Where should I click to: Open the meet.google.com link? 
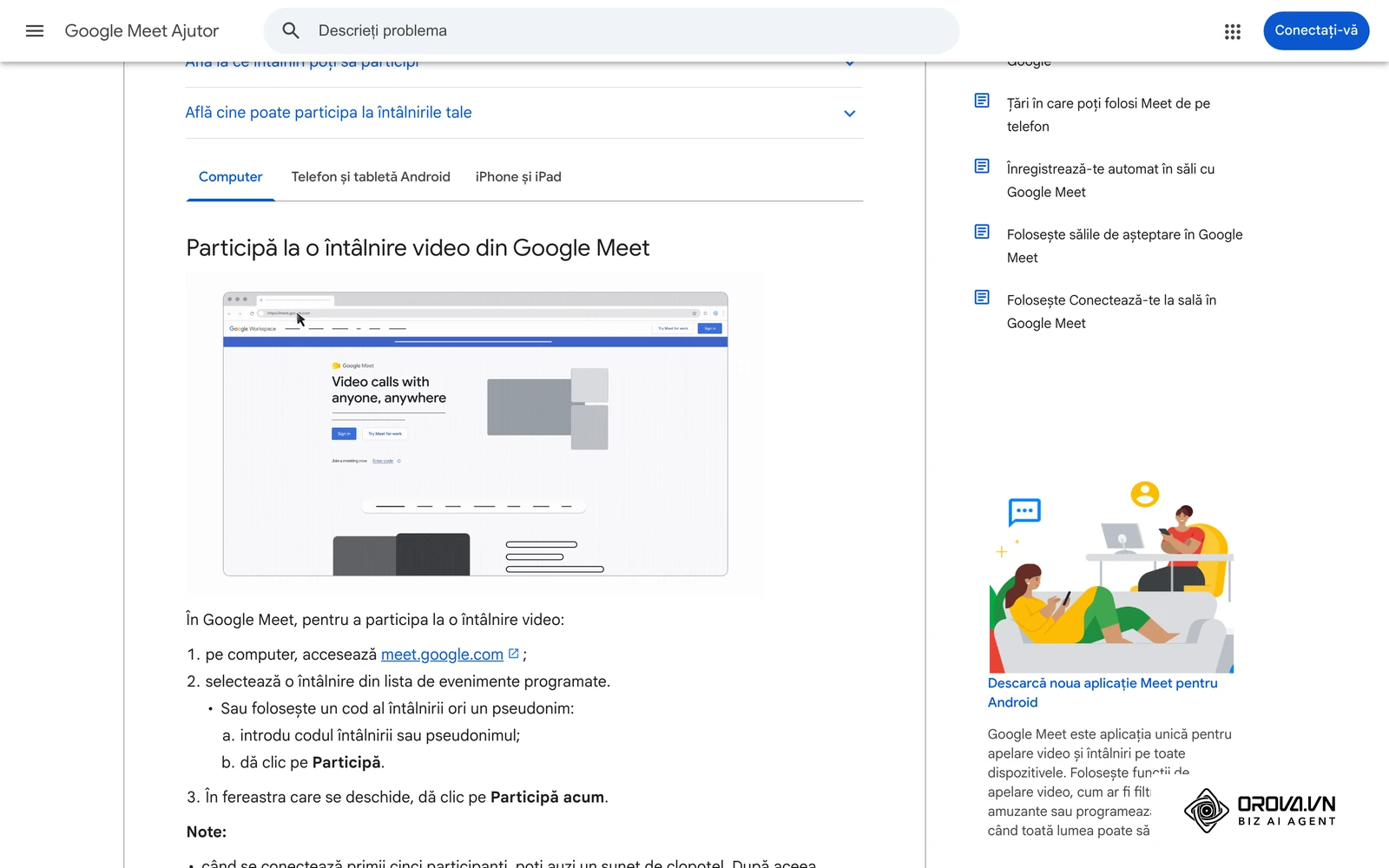click(x=442, y=654)
